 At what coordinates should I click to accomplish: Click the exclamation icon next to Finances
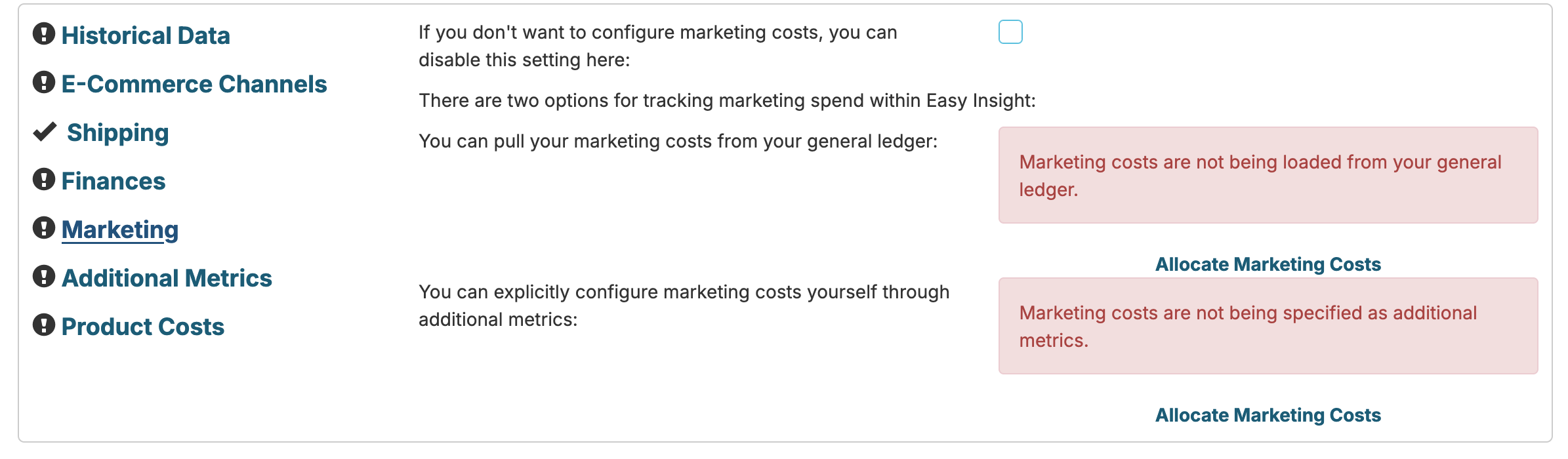pos(44,180)
